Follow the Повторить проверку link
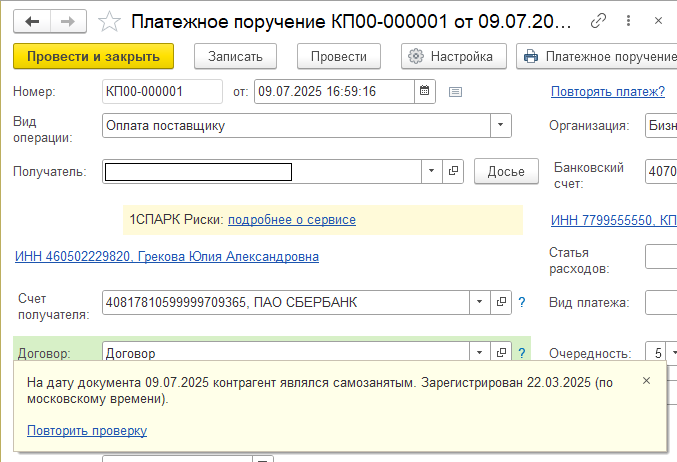 pyautogui.click(x=87, y=430)
